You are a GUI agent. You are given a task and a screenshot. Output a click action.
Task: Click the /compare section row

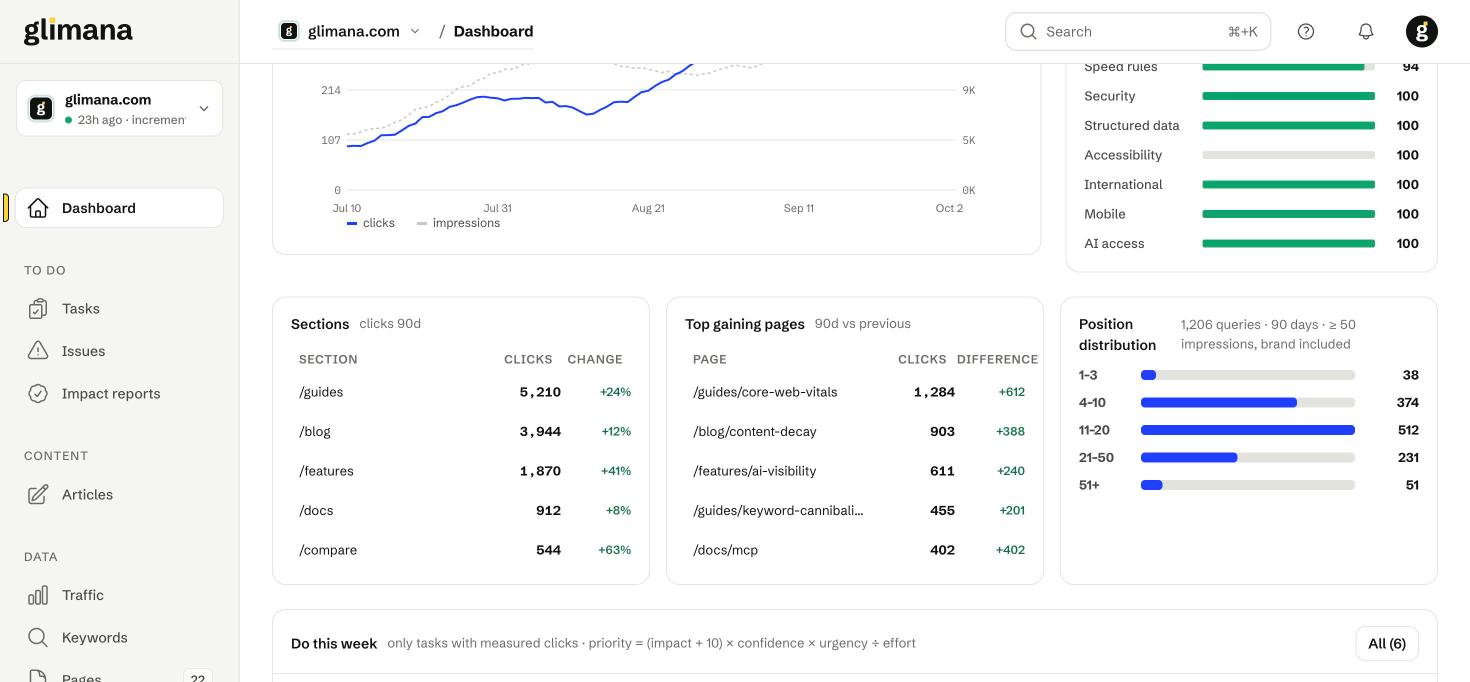(x=461, y=550)
